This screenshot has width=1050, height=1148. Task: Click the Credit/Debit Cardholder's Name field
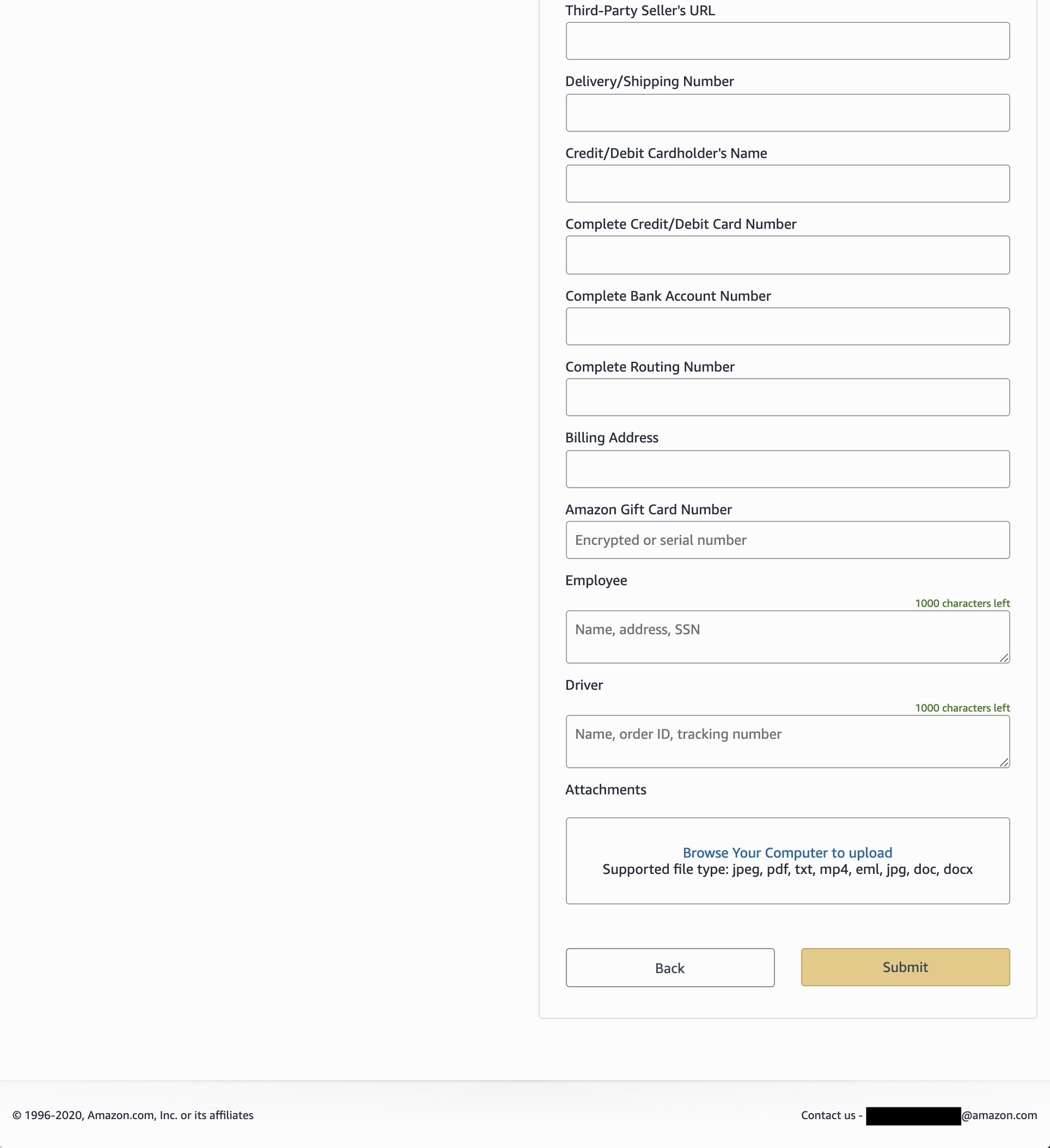[x=787, y=184]
